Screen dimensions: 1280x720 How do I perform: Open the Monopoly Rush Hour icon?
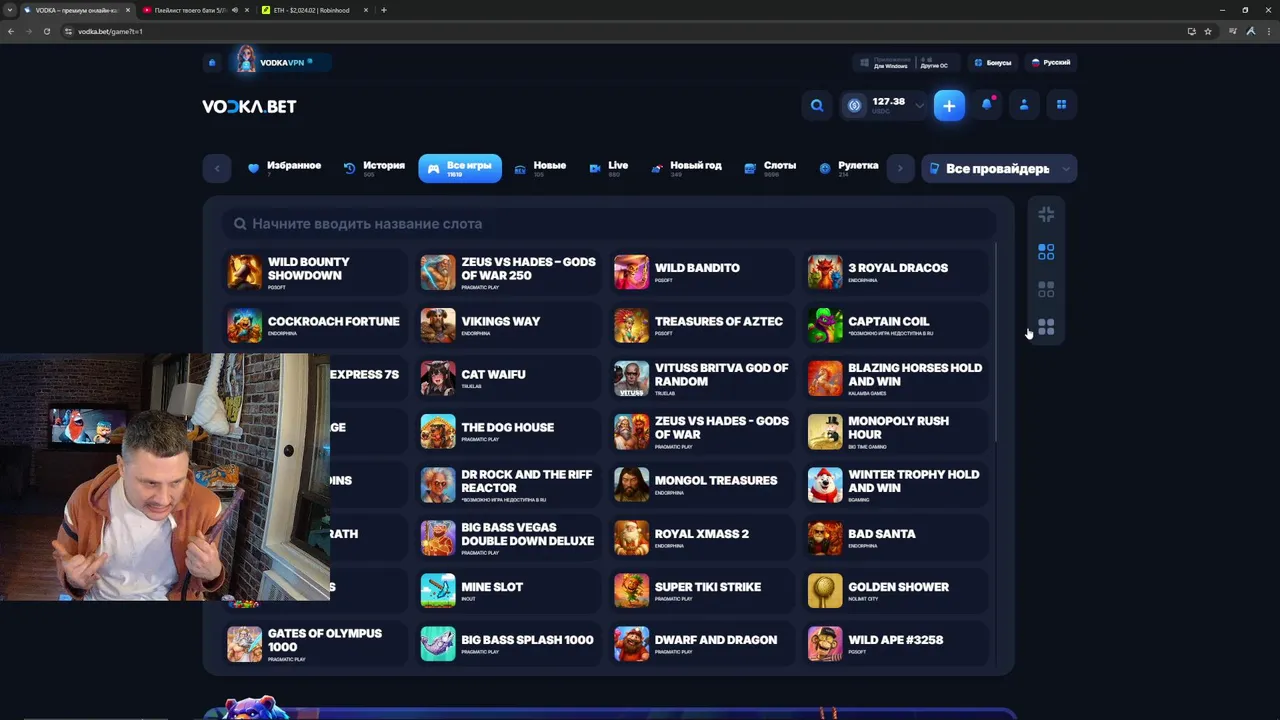click(x=825, y=431)
